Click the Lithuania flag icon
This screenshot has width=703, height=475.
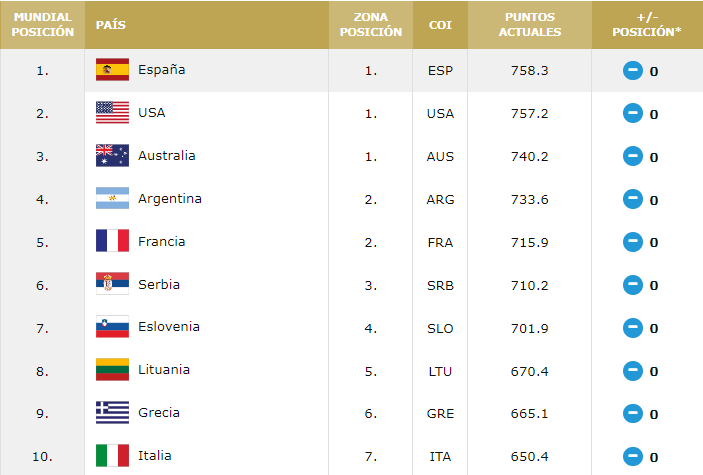(112, 370)
